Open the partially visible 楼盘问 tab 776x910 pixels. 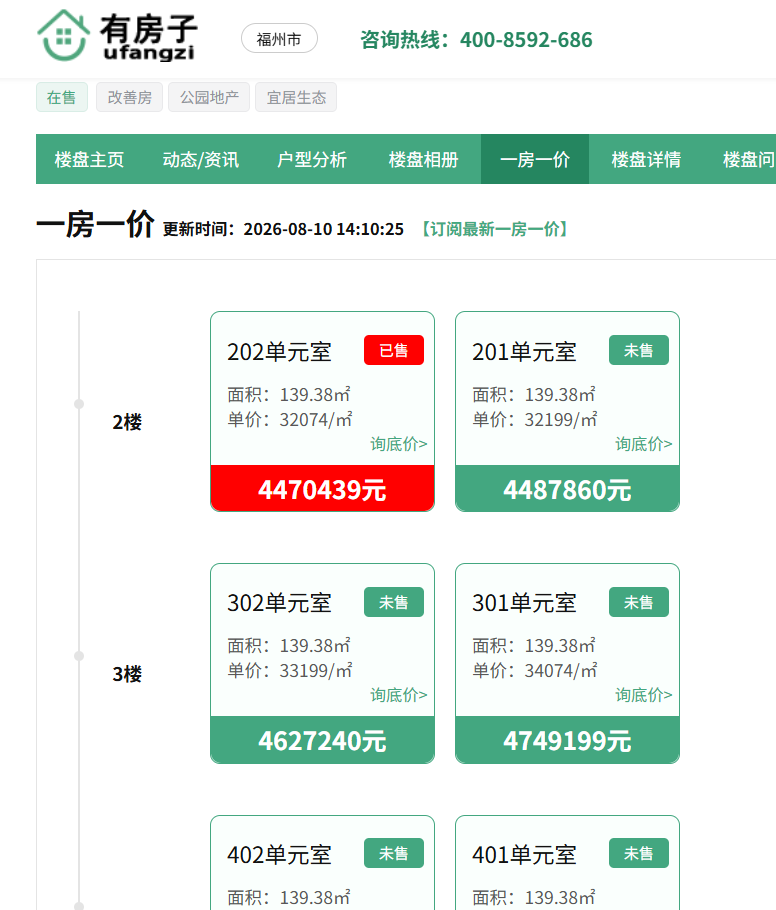pyautogui.click(x=749, y=159)
